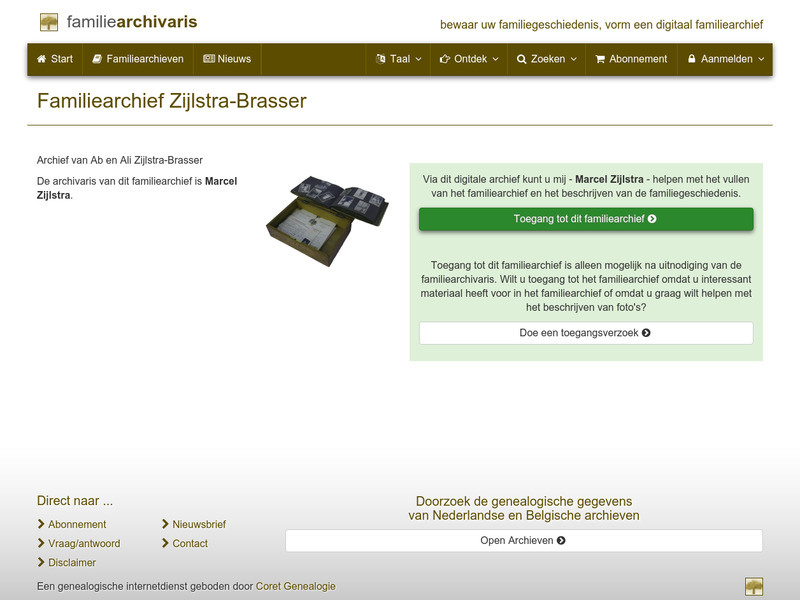Image resolution: width=800 pixels, height=600 pixels.
Task: Click the Vraag/antwoord link
Action: [83, 543]
